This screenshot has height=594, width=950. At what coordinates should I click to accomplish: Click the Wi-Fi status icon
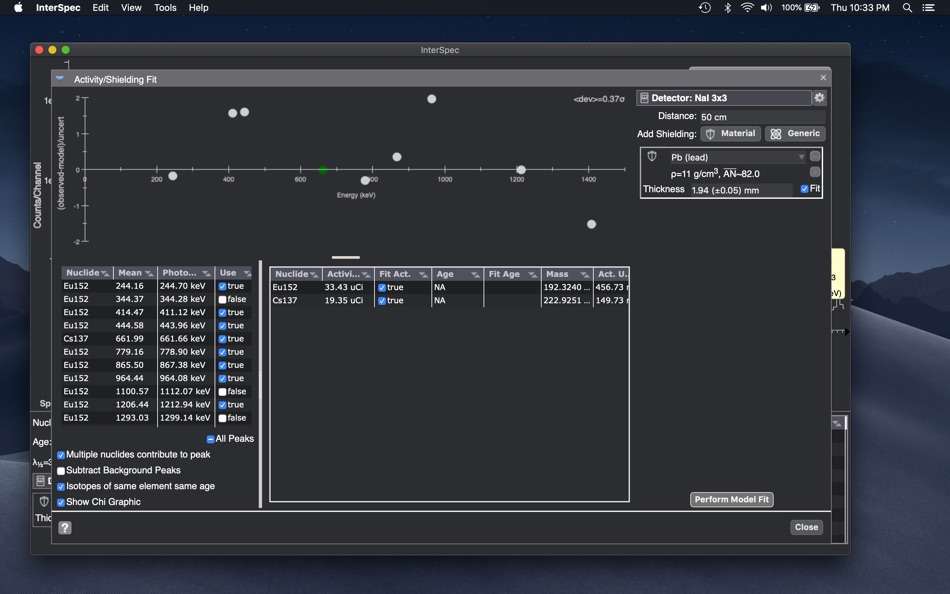(x=747, y=8)
